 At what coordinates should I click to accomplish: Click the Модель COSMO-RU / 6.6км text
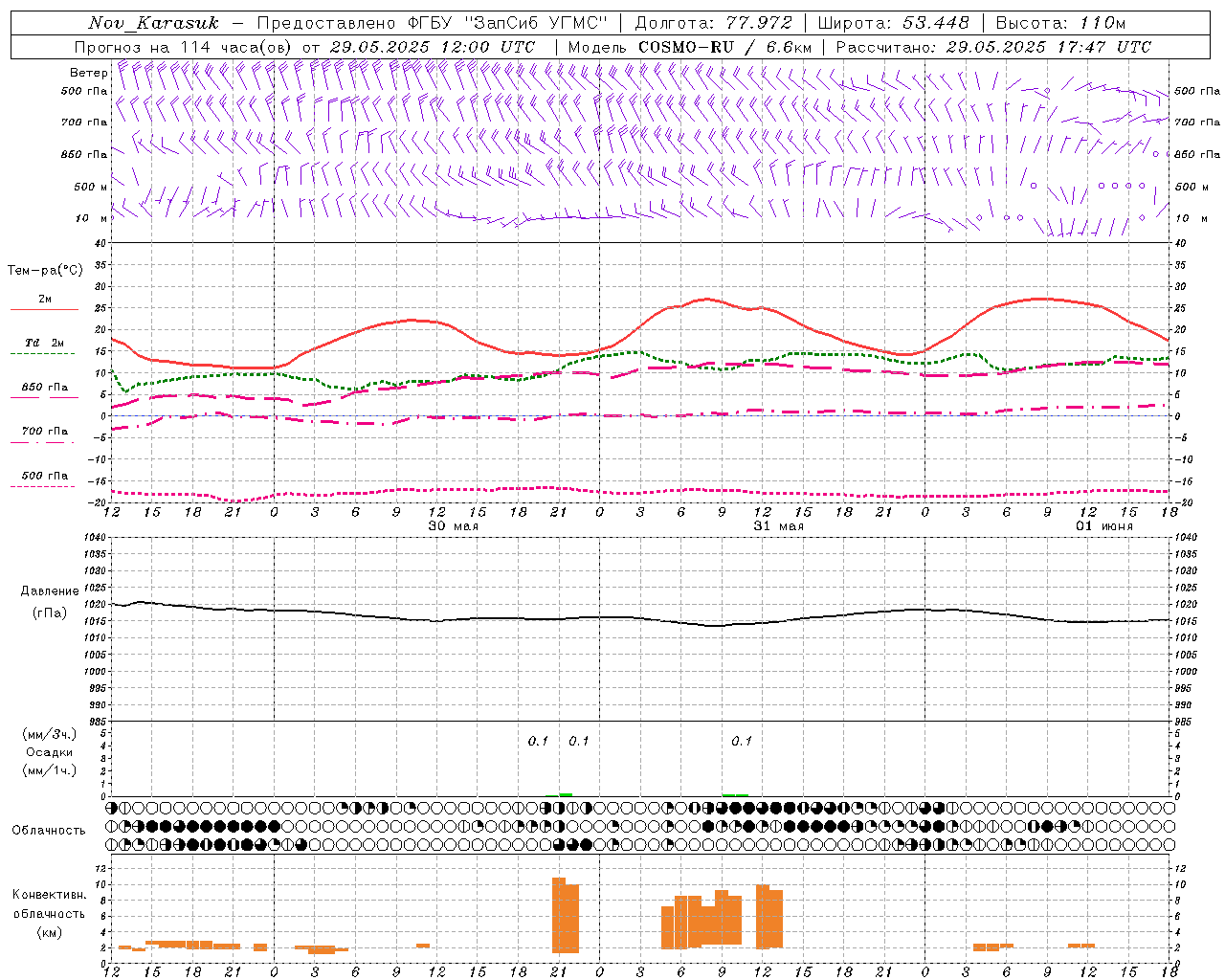click(690, 47)
